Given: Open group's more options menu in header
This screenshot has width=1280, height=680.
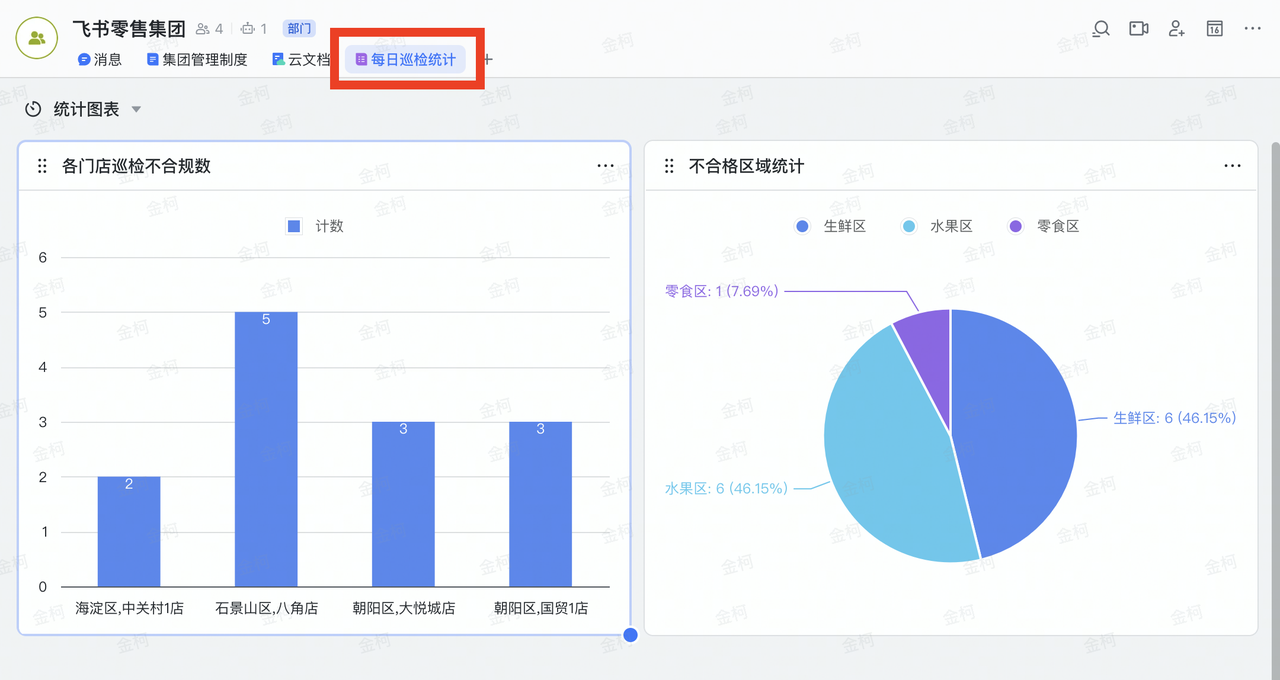Looking at the screenshot, I should tap(1252, 29).
